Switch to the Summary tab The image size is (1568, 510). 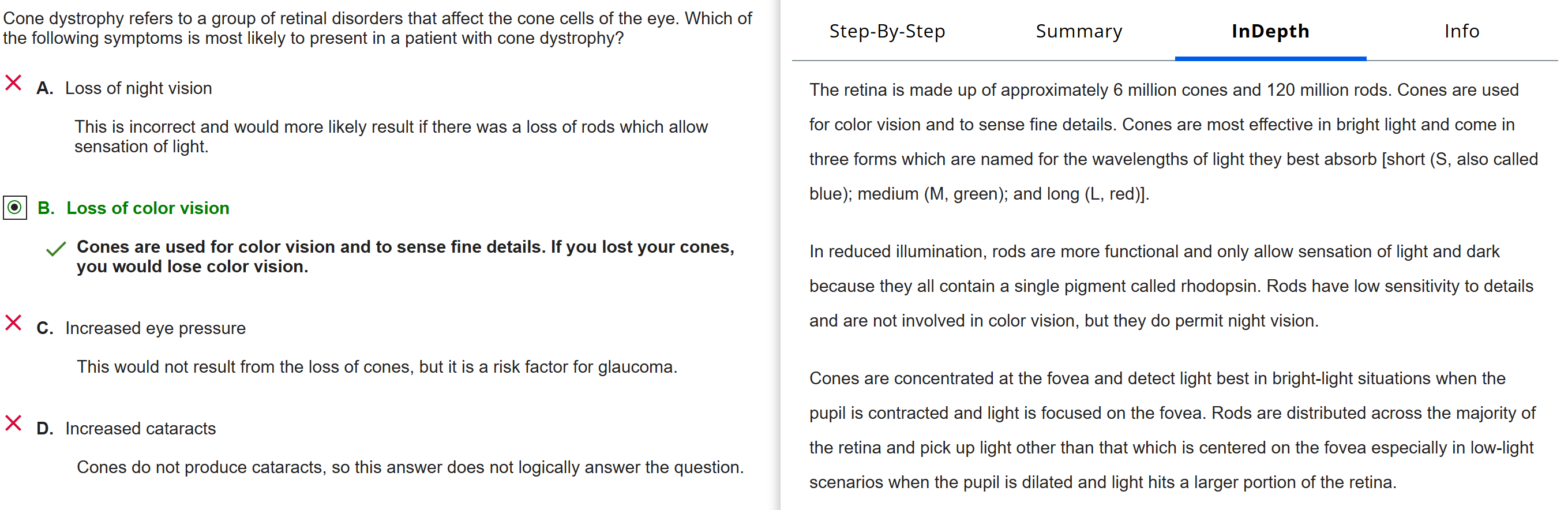click(x=1079, y=31)
